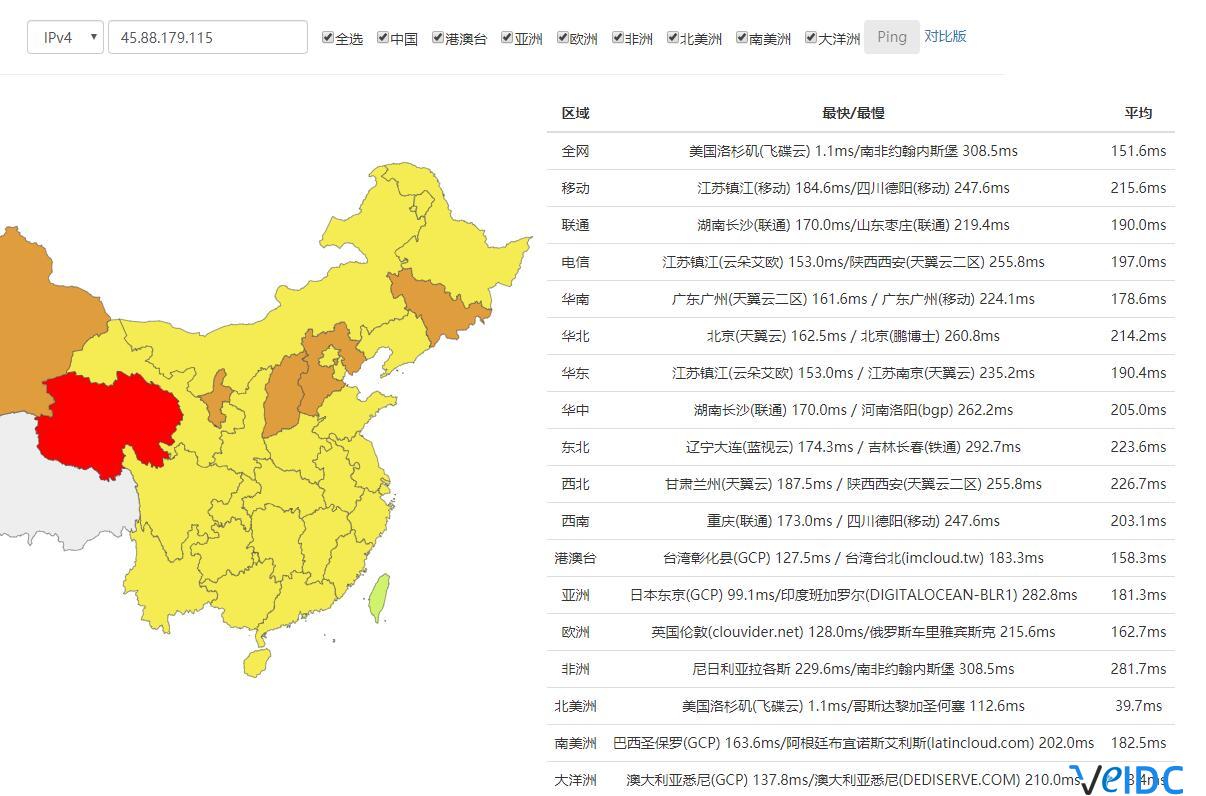Open the IPv4 protocol dropdown
The image size is (1206, 796).
pos(65,38)
